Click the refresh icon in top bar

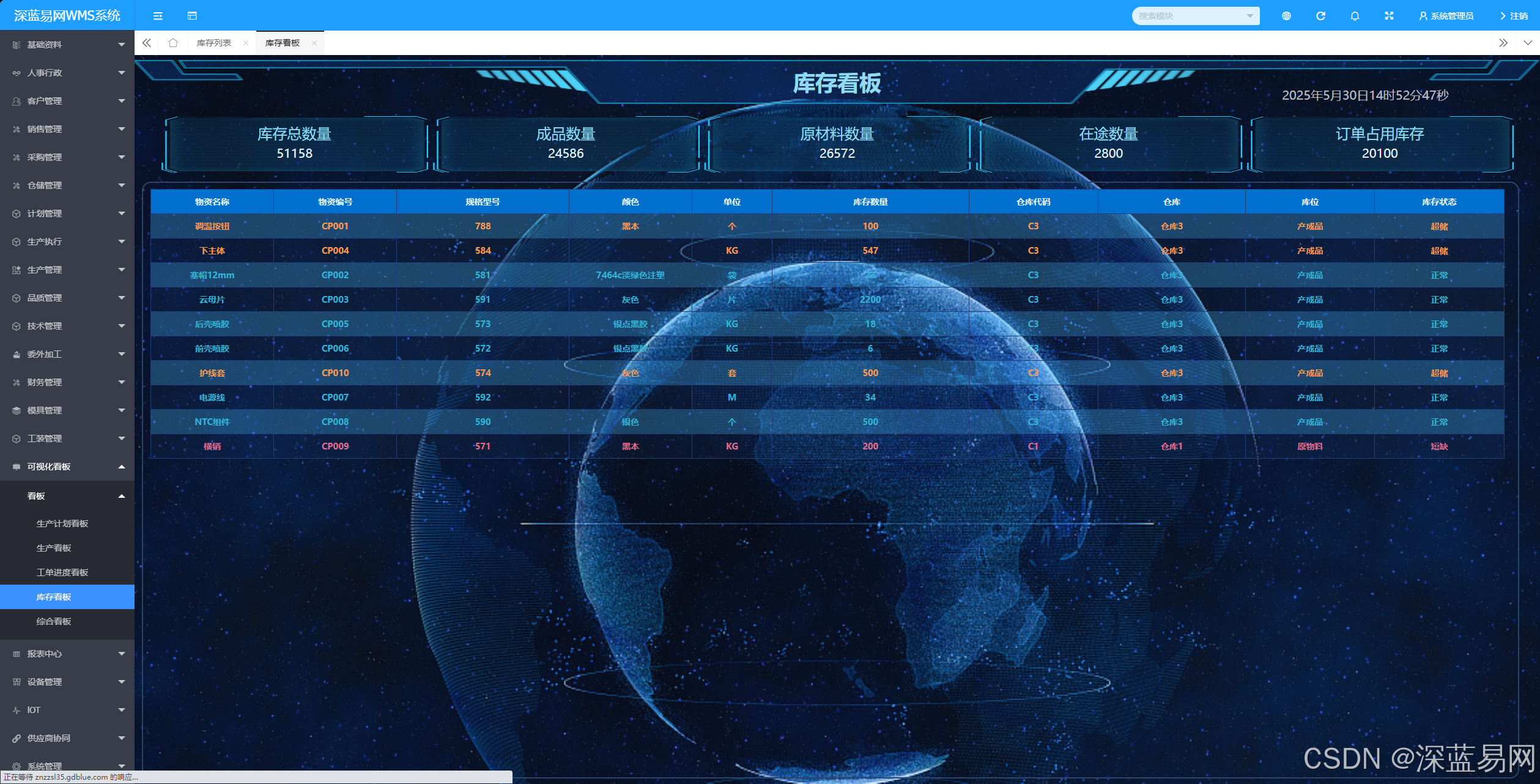pos(1320,16)
